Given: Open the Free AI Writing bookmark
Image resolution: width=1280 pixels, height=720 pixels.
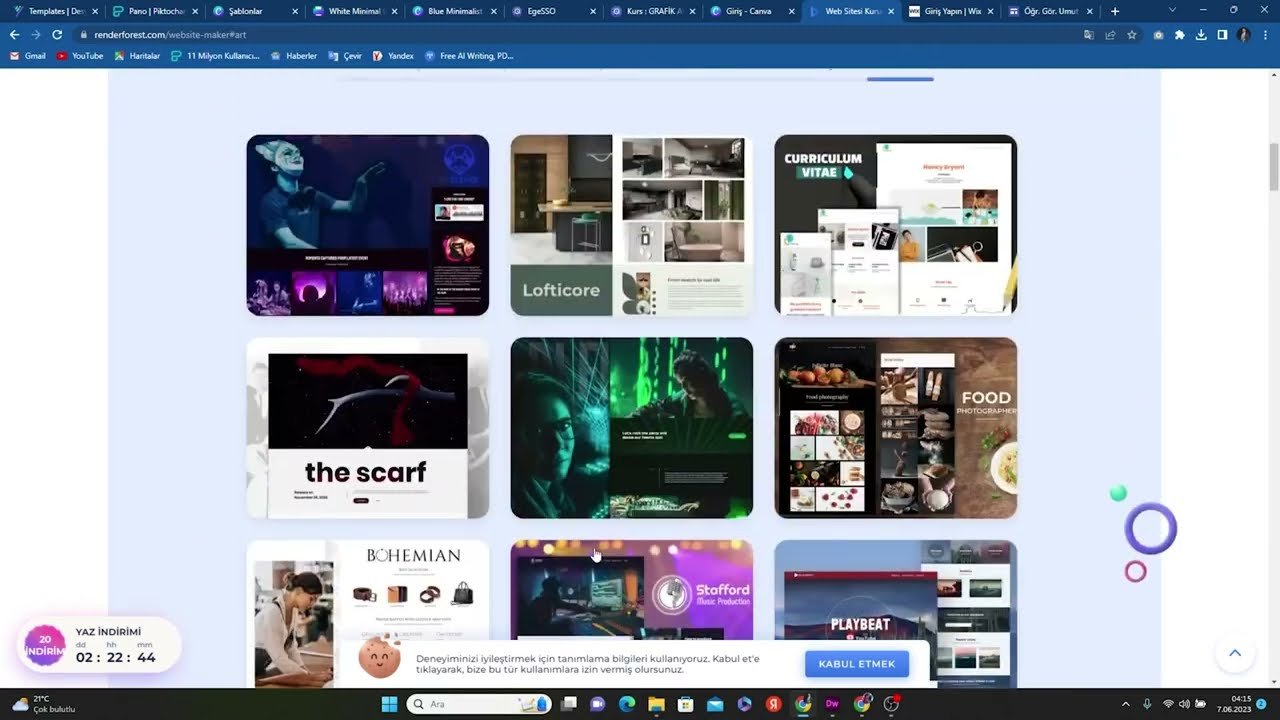Looking at the screenshot, I should coord(469,56).
